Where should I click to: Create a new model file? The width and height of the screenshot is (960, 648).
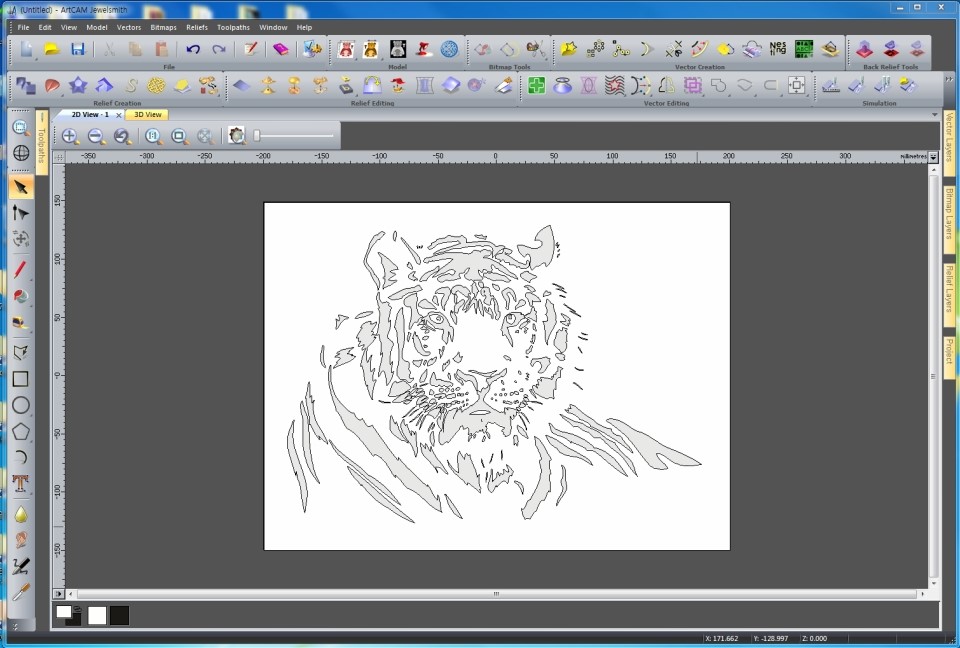point(26,49)
